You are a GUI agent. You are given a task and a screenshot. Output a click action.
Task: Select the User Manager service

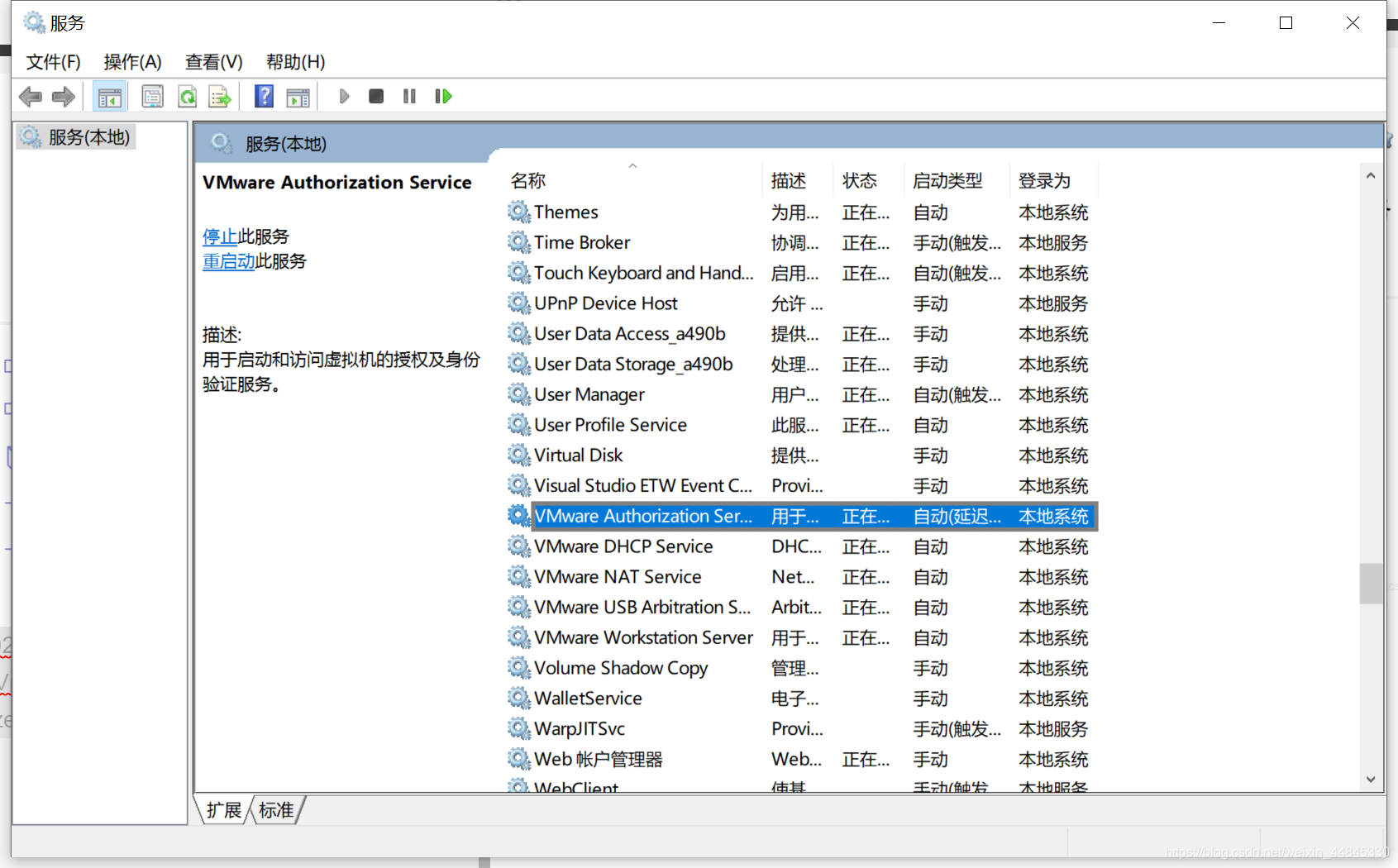click(802, 395)
